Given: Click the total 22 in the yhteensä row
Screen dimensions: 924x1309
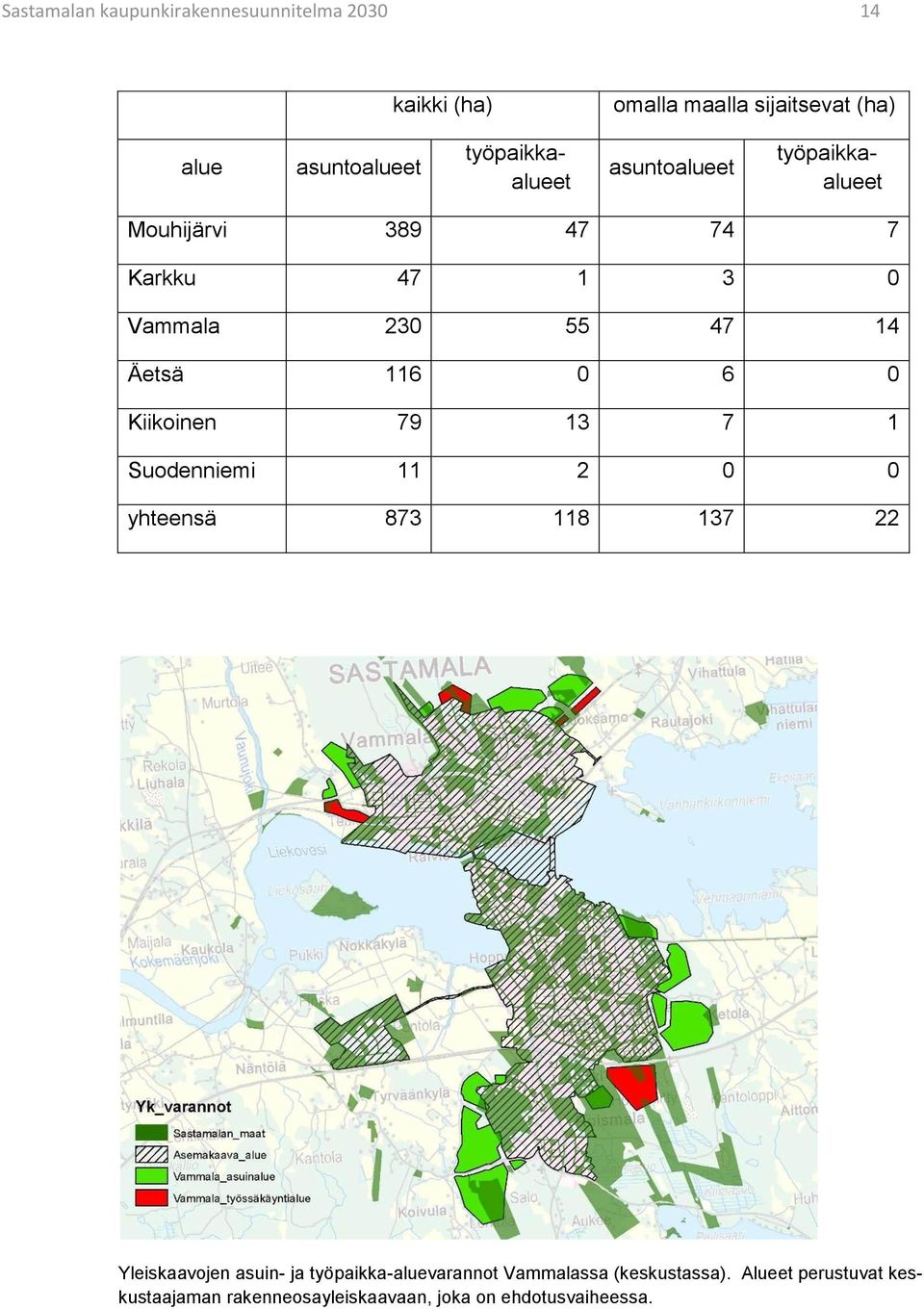Looking at the screenshot, I should pos(886,519).
